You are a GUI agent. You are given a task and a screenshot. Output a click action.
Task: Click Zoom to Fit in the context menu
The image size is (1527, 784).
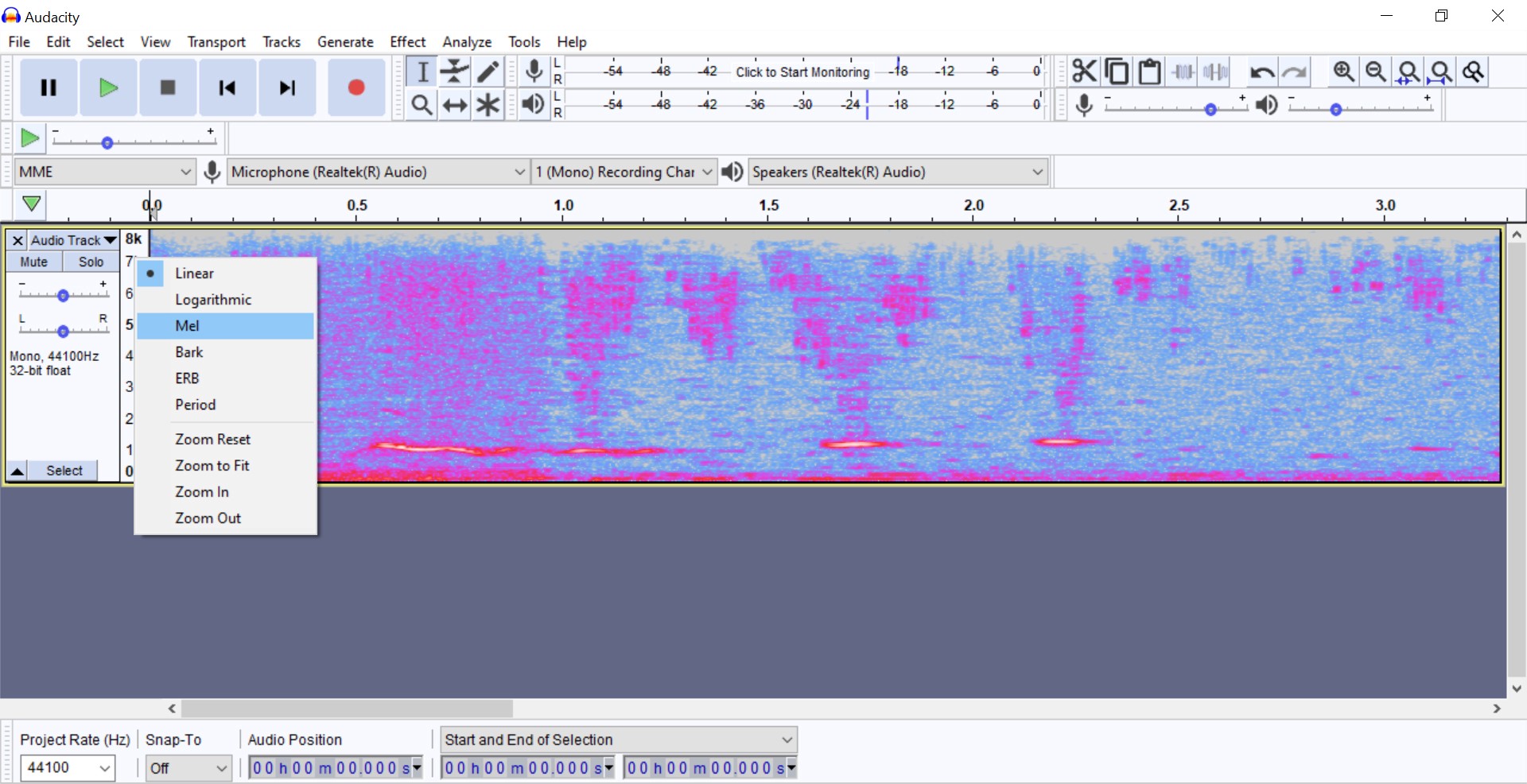[x=226, y=466]
